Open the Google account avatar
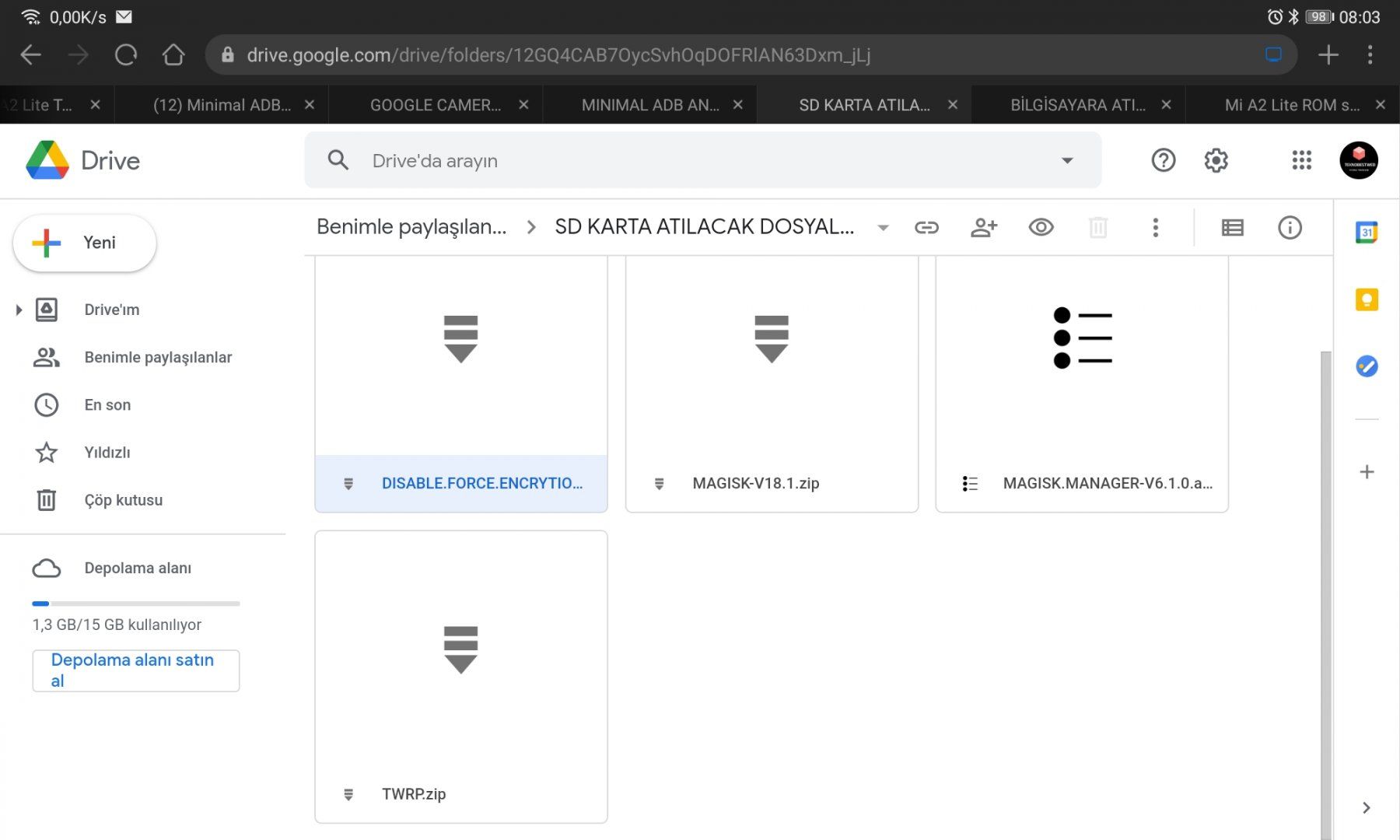Screen dimensions: 1400x840 pos(1359,160)
